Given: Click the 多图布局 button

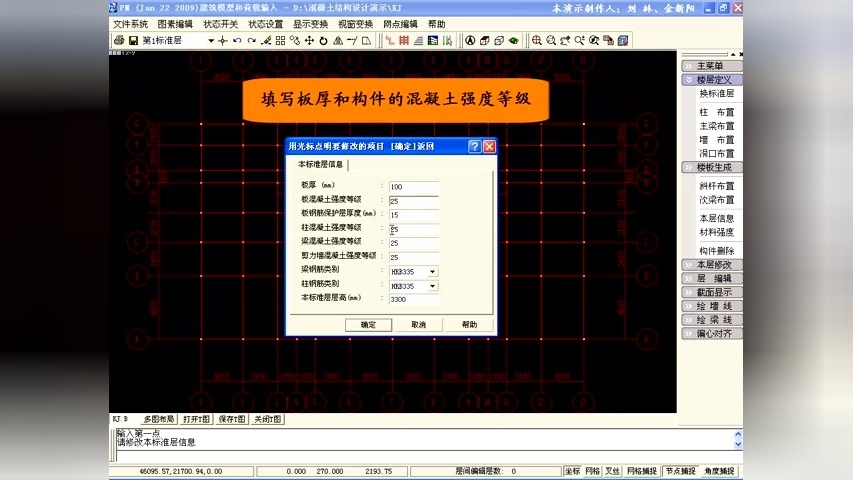Looking at the screenshot, I should (x=159, y=419).
